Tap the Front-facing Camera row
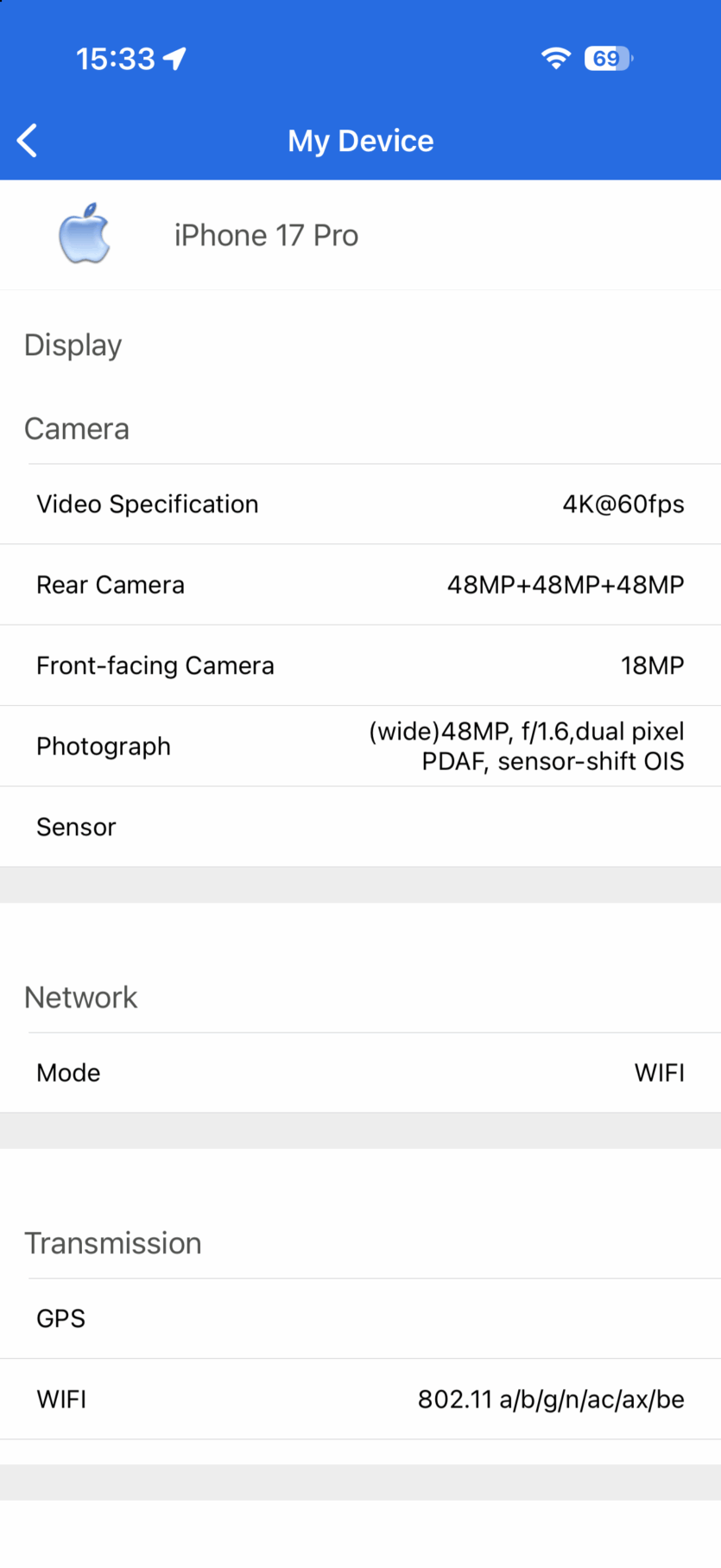Screen dimensions: 721x1568 point(360,665)
